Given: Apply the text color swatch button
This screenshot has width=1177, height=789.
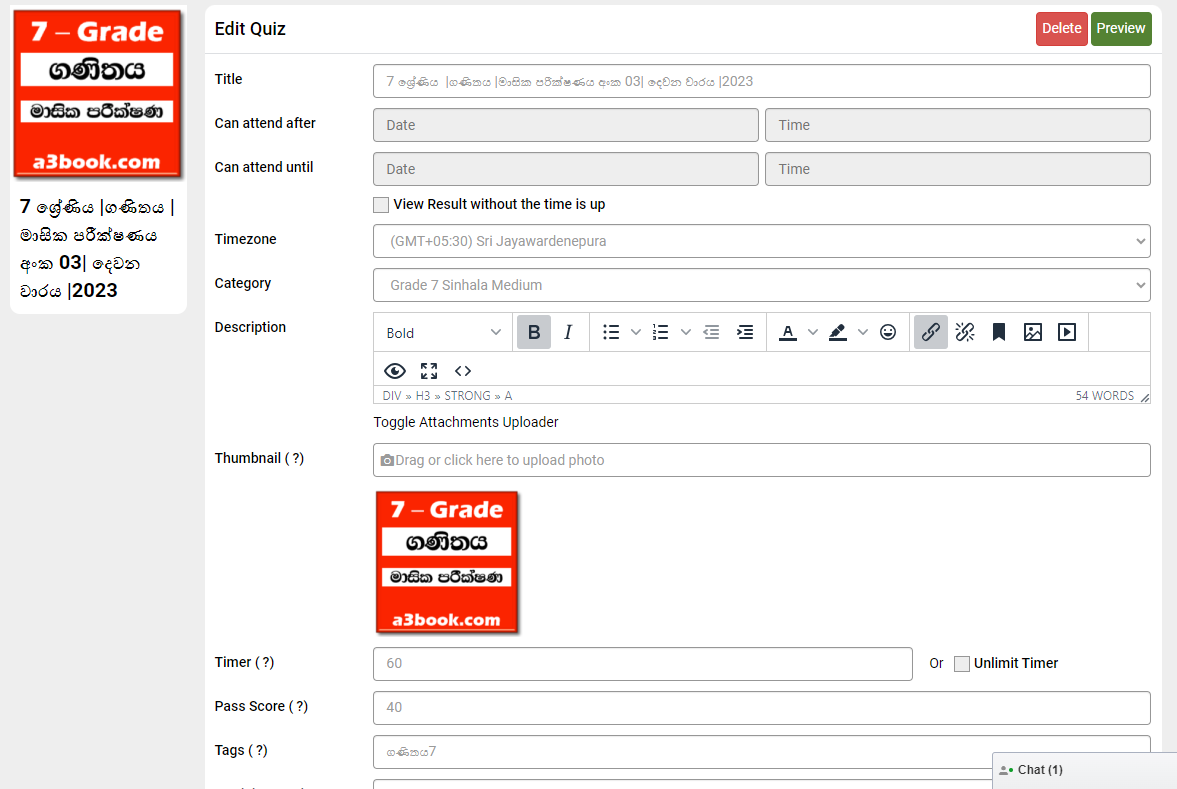Looking at the screenshot, I should tap(788, 332).
